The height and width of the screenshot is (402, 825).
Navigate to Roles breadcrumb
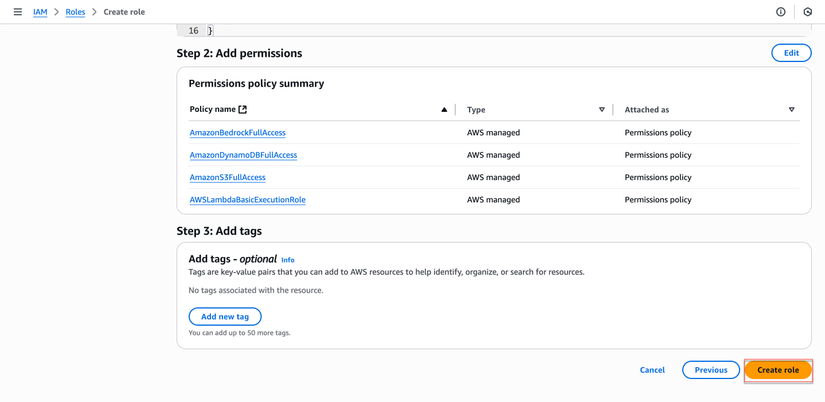point(75,12)
